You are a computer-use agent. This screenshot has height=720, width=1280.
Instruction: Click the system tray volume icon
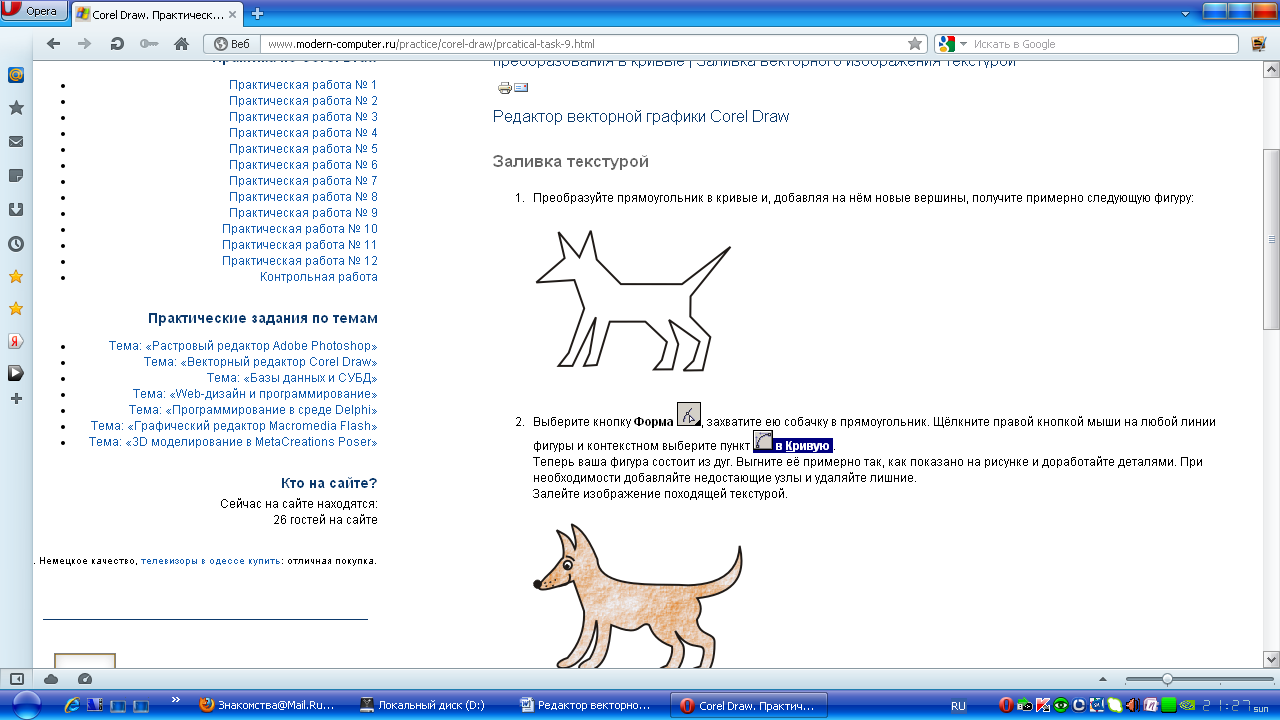[x=1132, y=705]
